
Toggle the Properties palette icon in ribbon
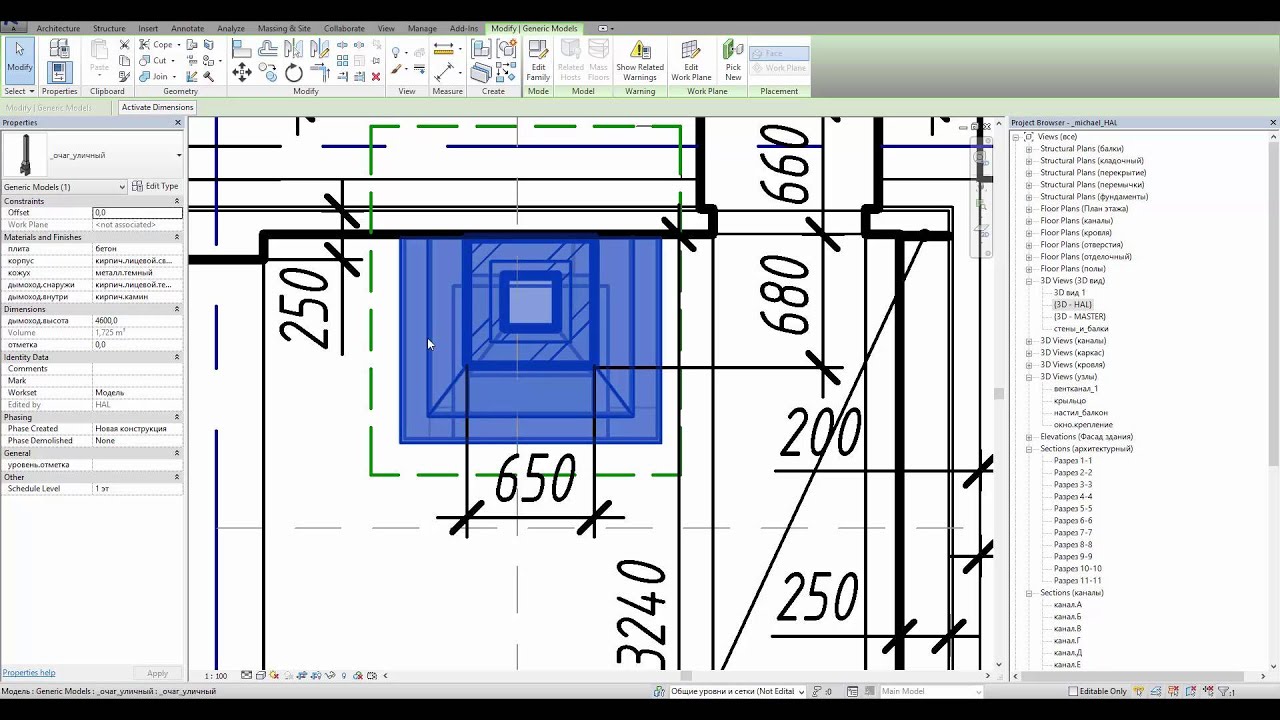tap(59, 72)
